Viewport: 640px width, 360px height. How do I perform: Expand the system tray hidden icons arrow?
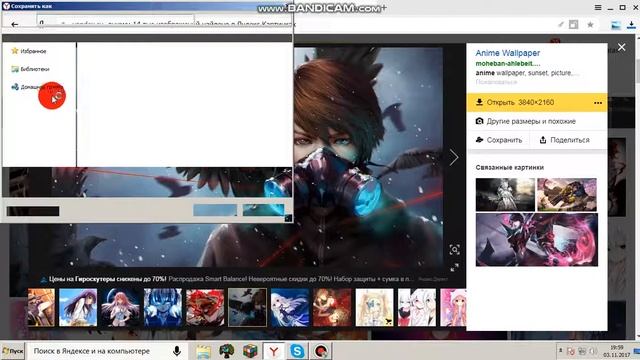tap(560, 351)
